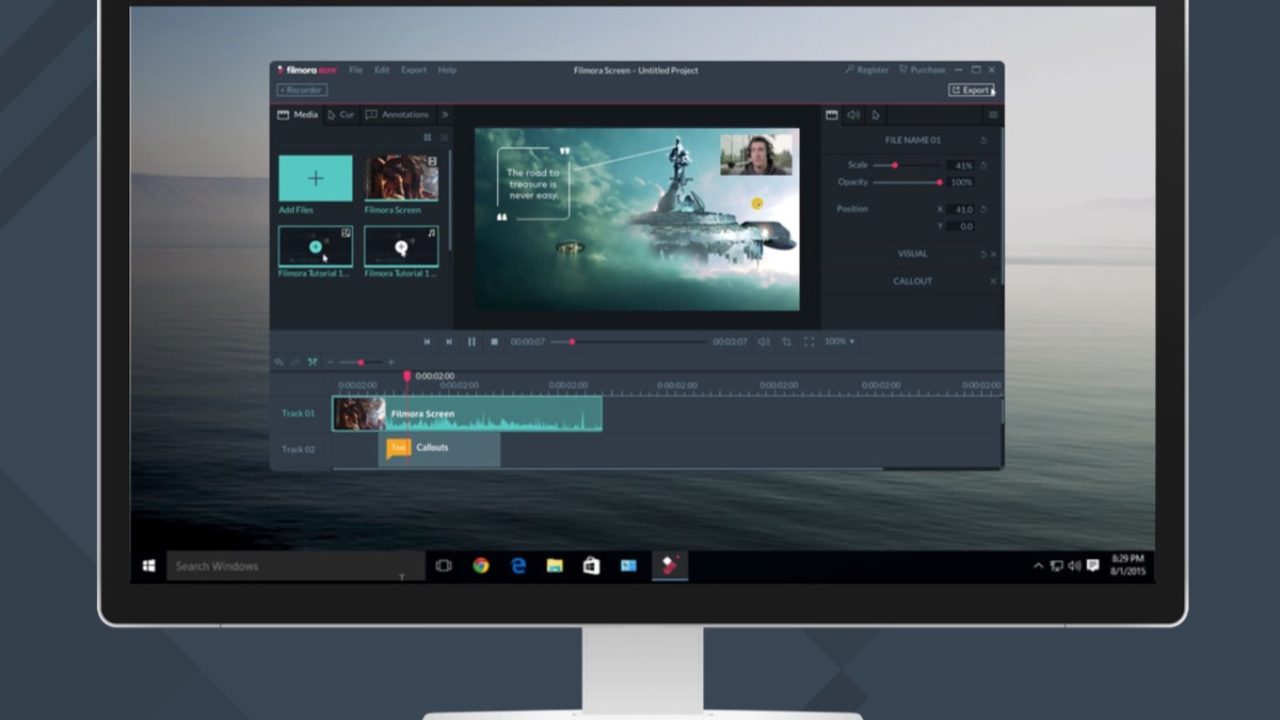Click the Scale value field 41%
Screen dimensions: 1280x720
[x=961, y=165]
